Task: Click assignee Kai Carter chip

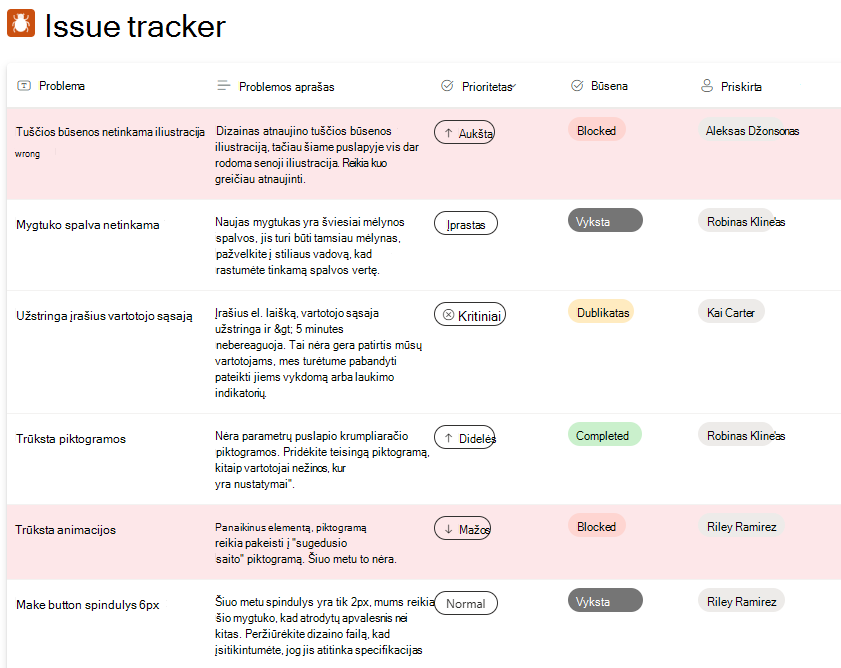Action: [x=731, y=312]
